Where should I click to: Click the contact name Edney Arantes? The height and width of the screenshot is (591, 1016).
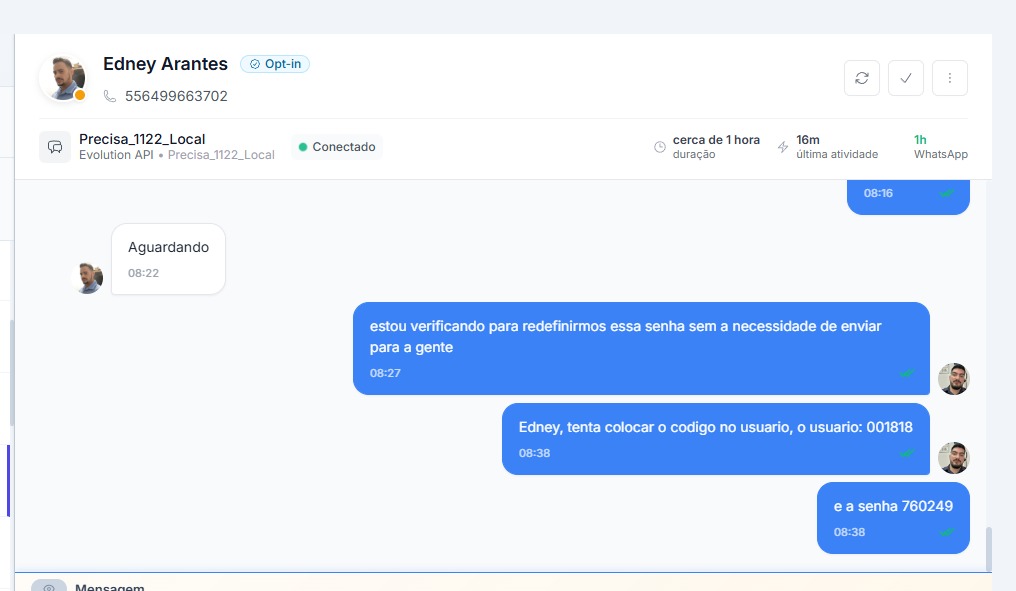pos(165,64)
